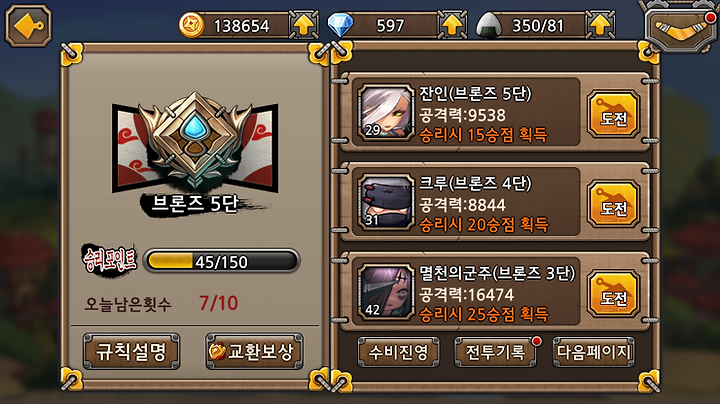Tap the gold coin icon
This screenshot has height=404, width=720.
(191, 25)
